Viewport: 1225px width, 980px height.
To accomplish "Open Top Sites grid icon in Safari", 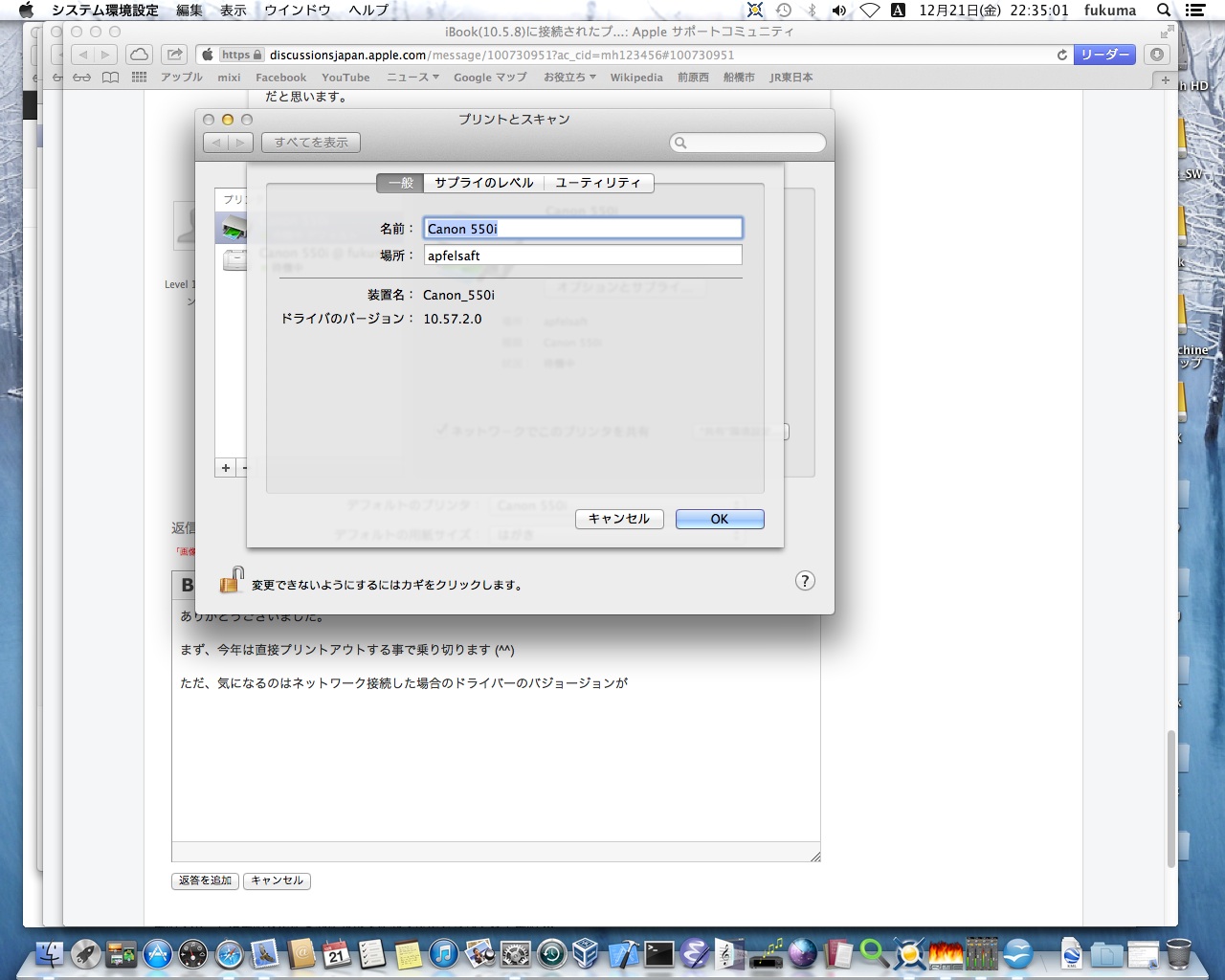I will pyautogui.click(x=140, y=78).
